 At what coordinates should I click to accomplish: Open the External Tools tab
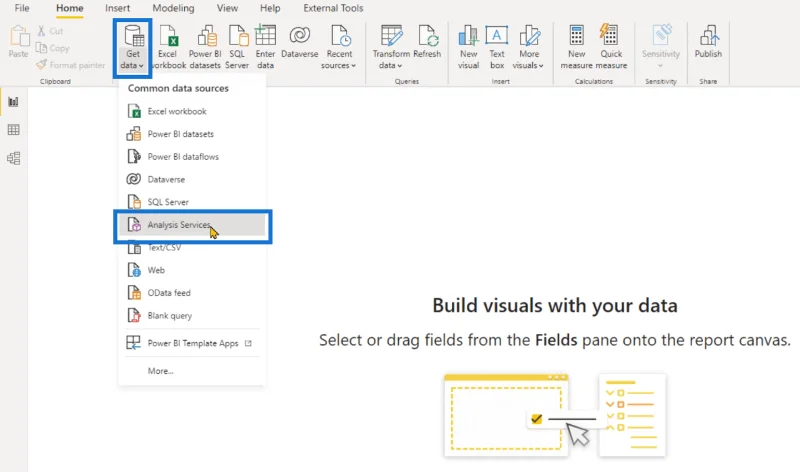click(x=333, y=8)
